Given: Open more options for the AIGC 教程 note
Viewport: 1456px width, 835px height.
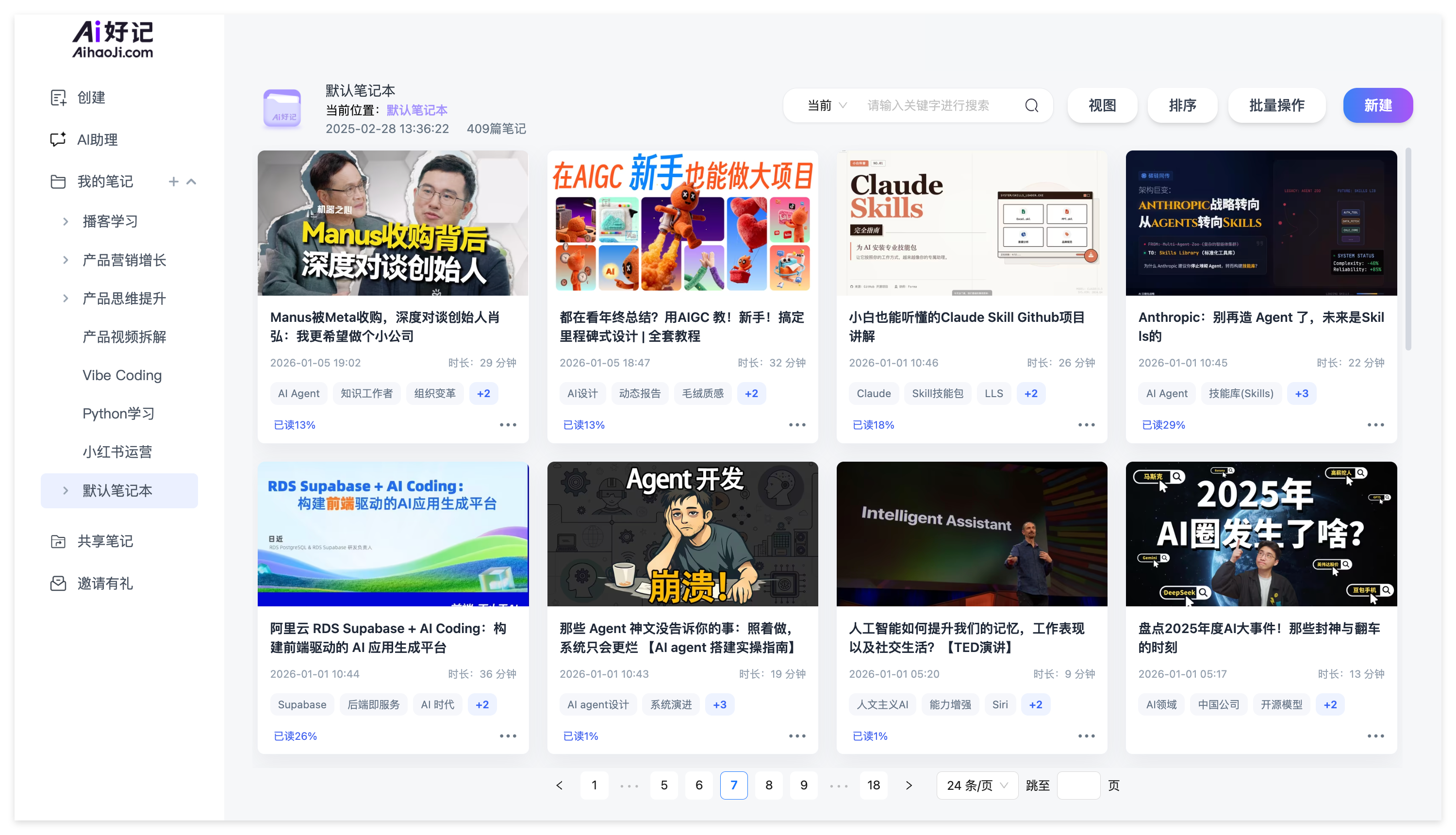Looking at the screenshot, I should 797,425.
